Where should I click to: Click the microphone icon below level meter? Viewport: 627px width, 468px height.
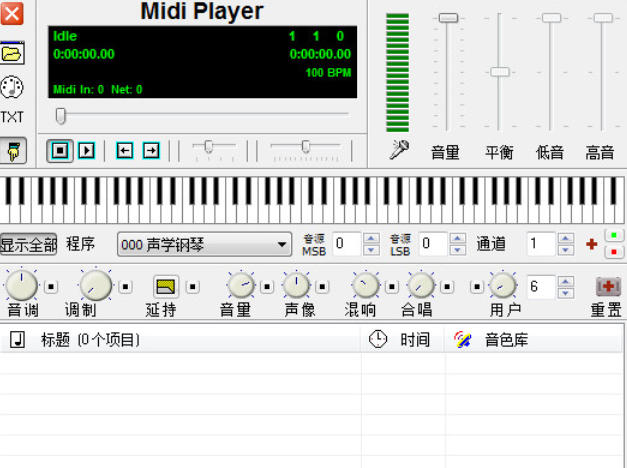coord(399,151)
